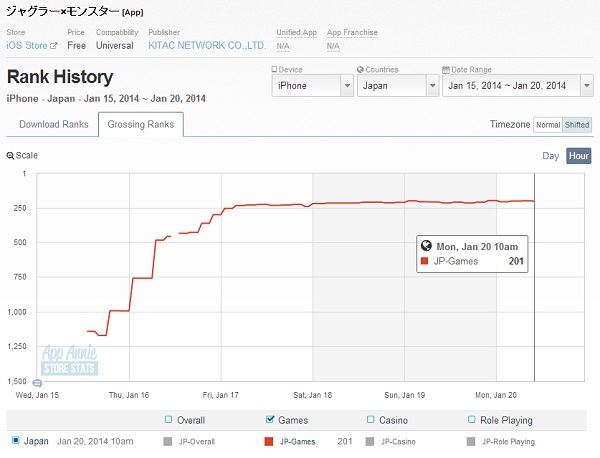
Task: Click the 'Sat, Jan 18' x-axis label
Action: tap(313, 395)
